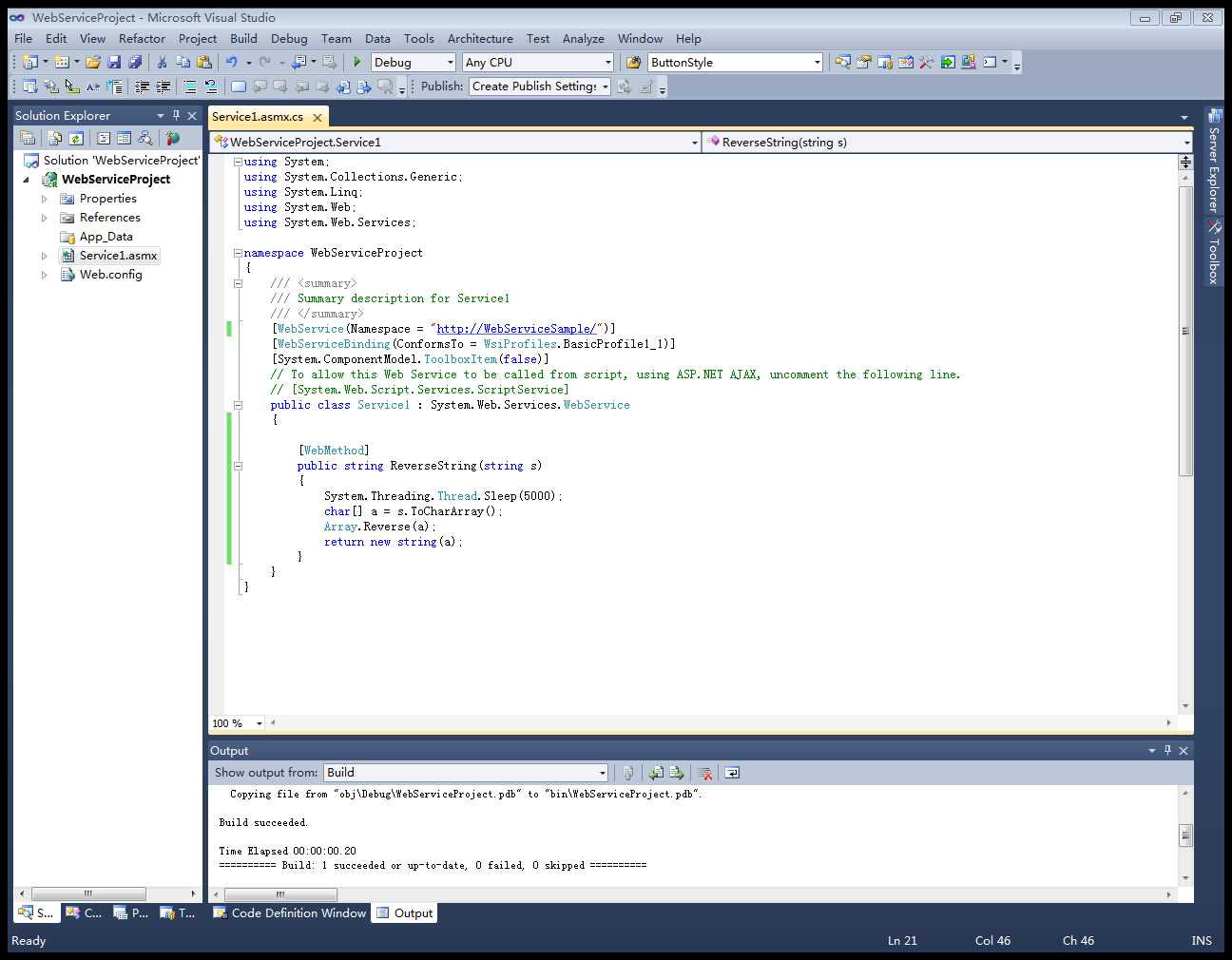Click the Open File toolbar icon
This screenshot has height=960, width=1232.
pos(93,62)
